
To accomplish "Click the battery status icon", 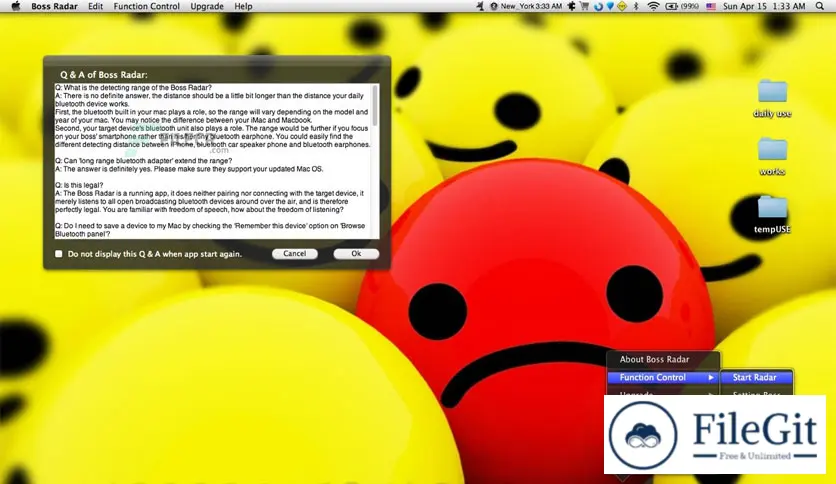I will click(673, 6).
